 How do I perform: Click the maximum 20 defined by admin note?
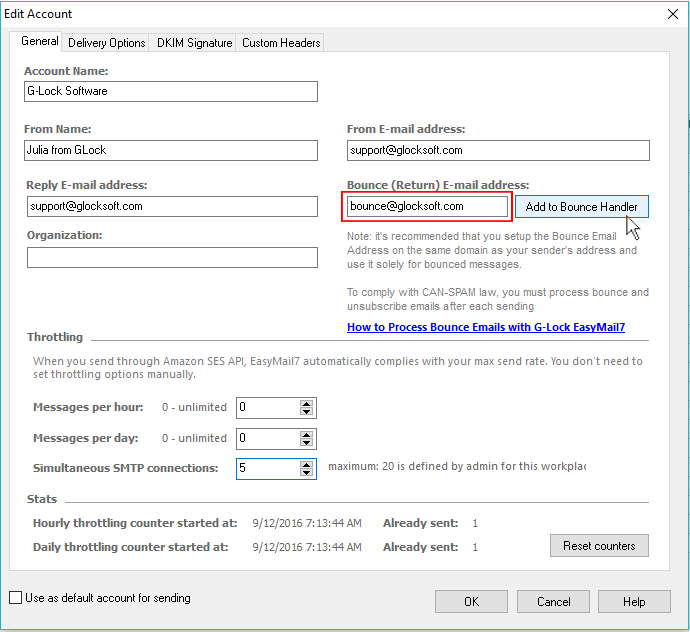[457, 467]
